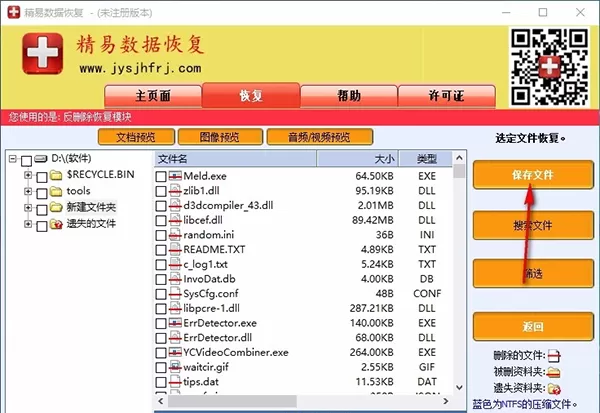The height and width of the screenshot is (413, 600).
Task: Click the libpcre-1.dll file icon
Action: (x=175, y=308)
